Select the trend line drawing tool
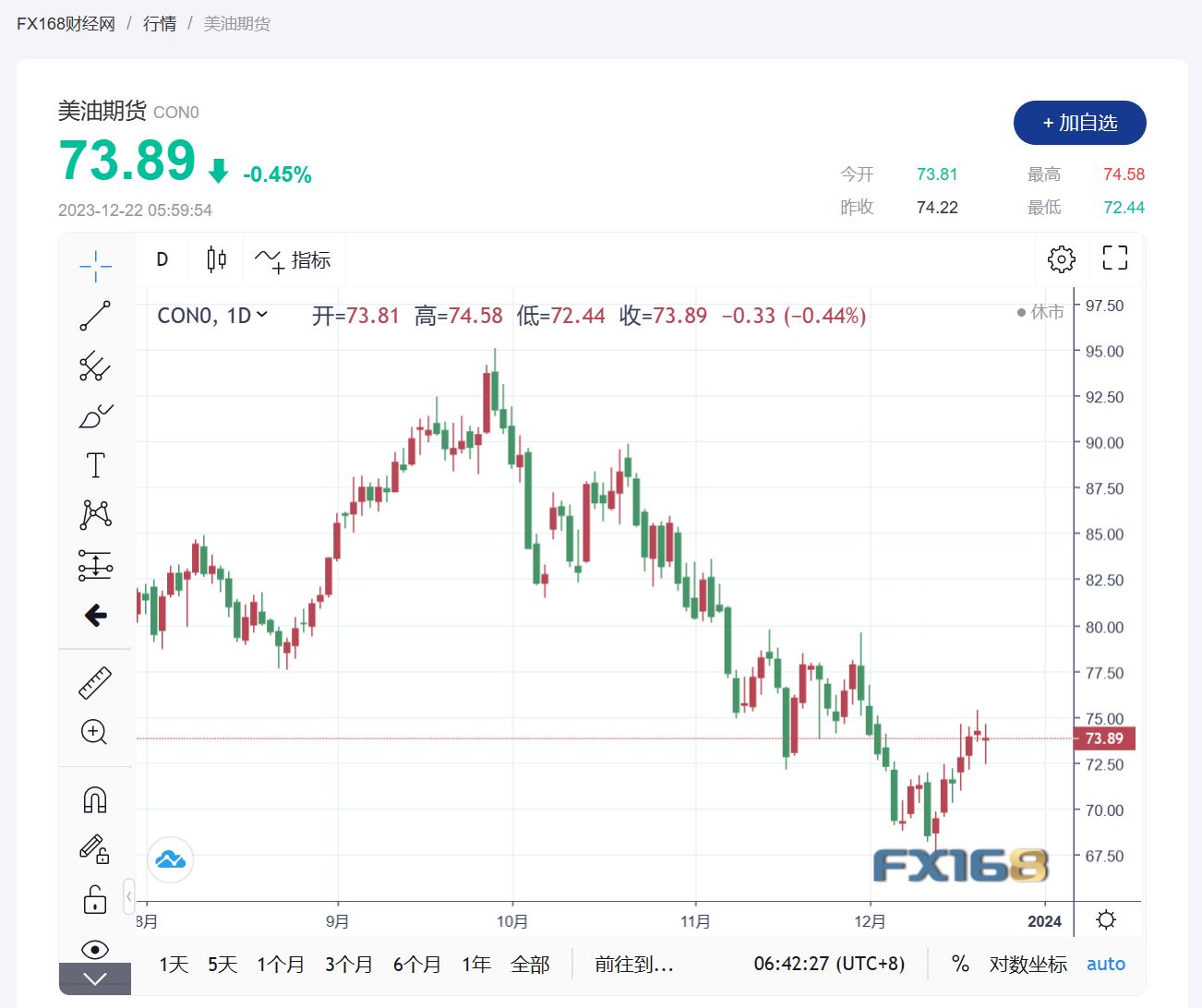This screenshot has height=1008, width=1202. tap(95, 316)
